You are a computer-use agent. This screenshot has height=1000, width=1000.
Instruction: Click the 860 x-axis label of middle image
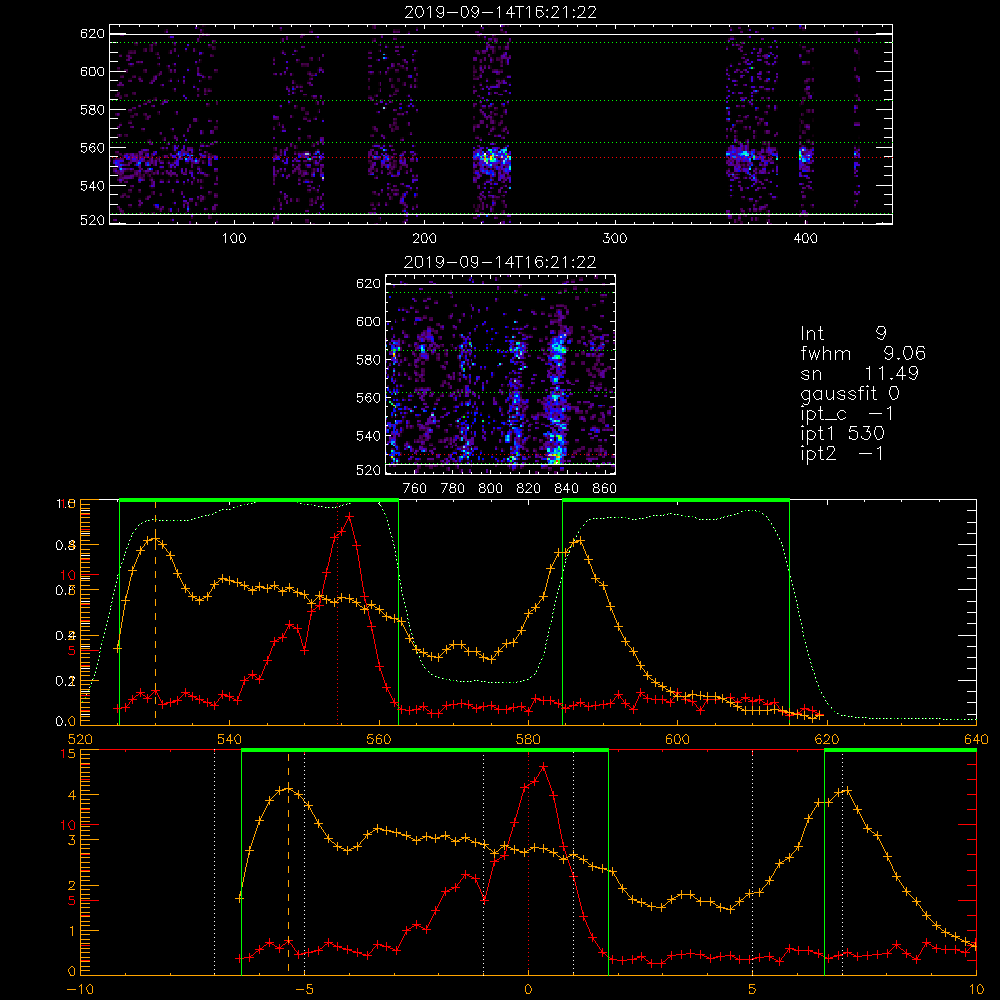coord(604,489)
